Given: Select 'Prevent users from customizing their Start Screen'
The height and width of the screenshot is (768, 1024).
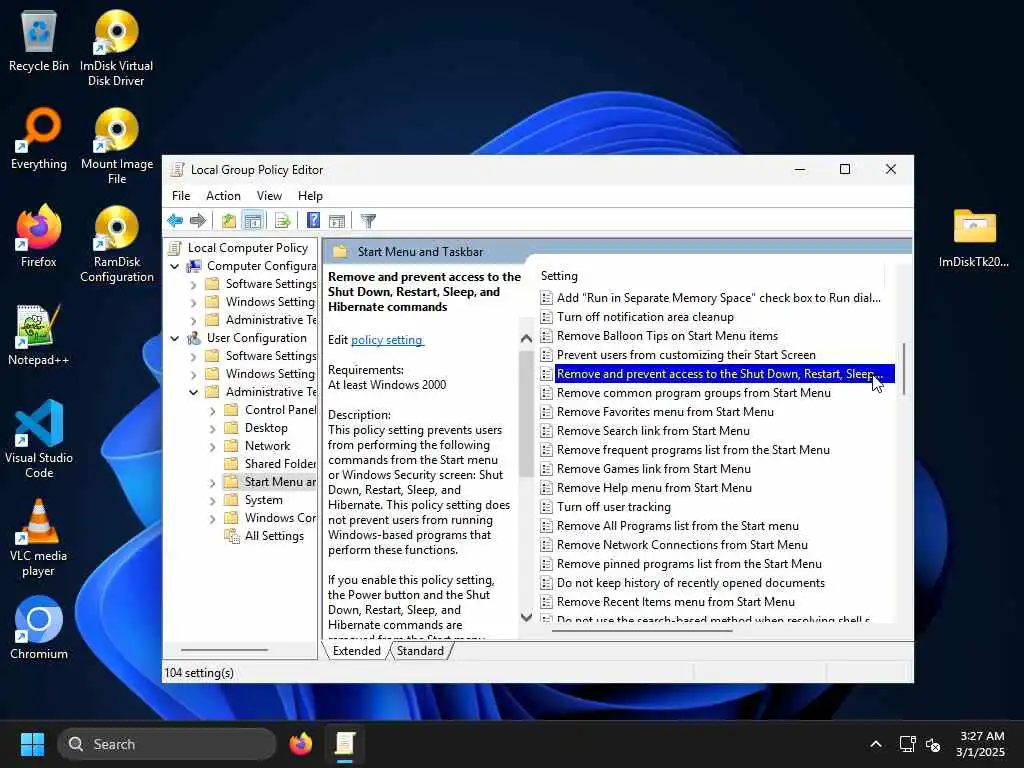Looking at the screenshot, I should [x=686, y=355].
